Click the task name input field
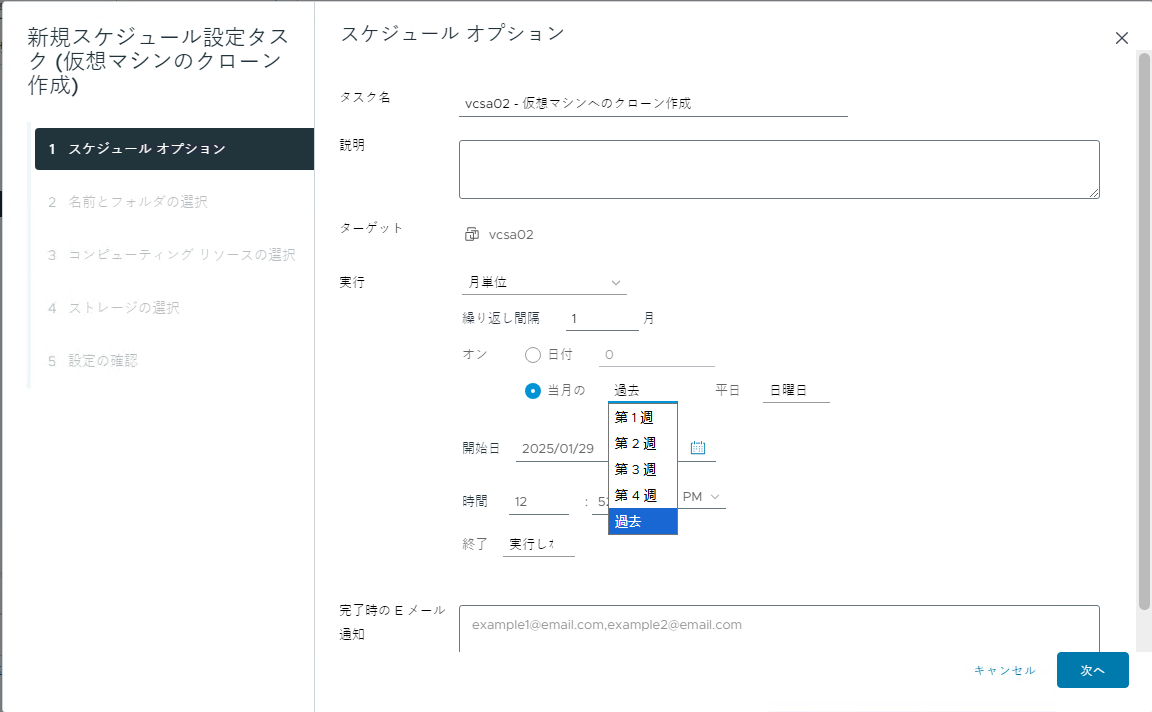 [652, 103]
